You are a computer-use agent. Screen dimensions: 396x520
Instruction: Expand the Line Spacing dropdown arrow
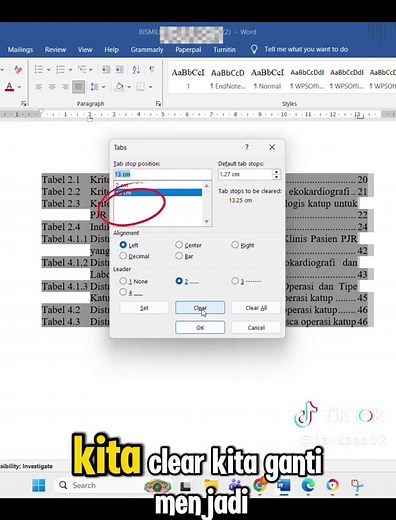click(x=103, y=87)
